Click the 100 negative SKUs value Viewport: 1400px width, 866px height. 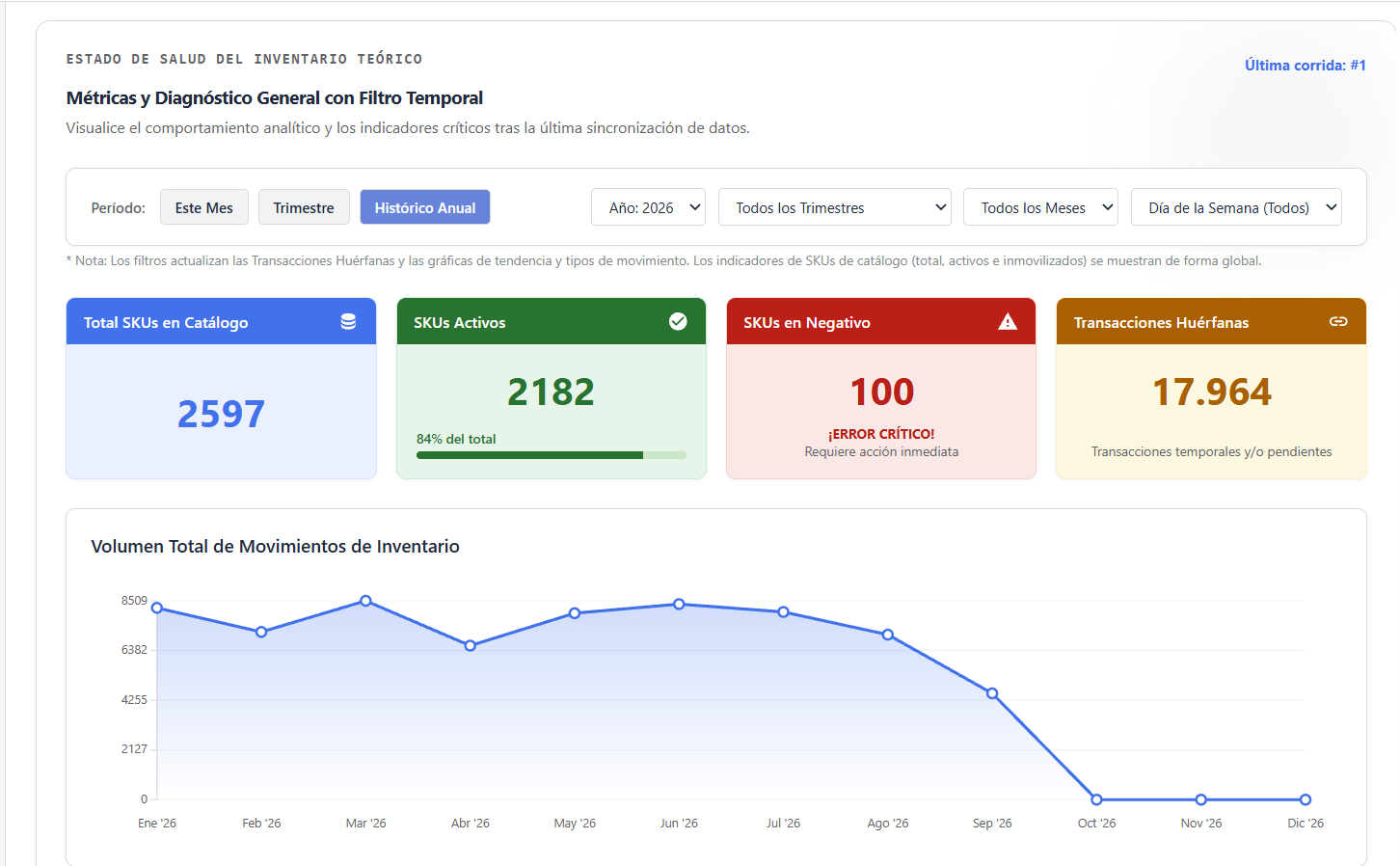point(881,392)
